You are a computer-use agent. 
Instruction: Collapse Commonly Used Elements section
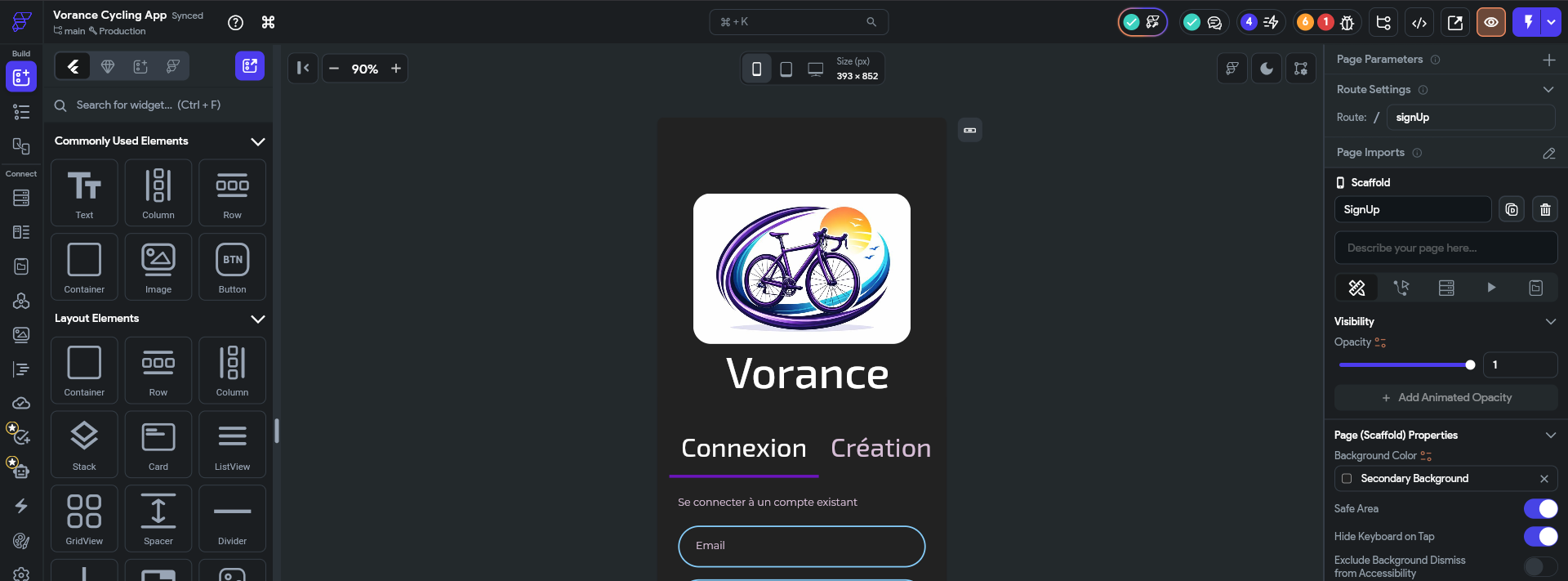tap(258, 141)
